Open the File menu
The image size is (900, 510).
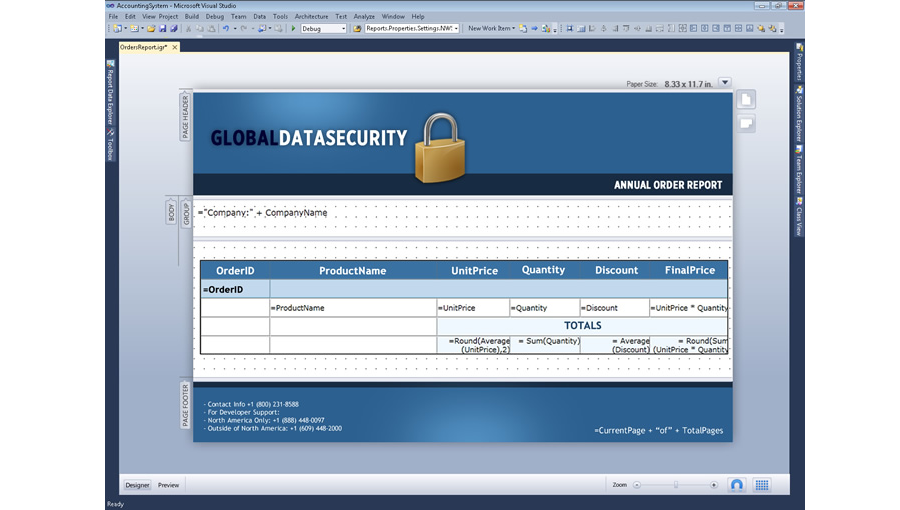(113, 17)
